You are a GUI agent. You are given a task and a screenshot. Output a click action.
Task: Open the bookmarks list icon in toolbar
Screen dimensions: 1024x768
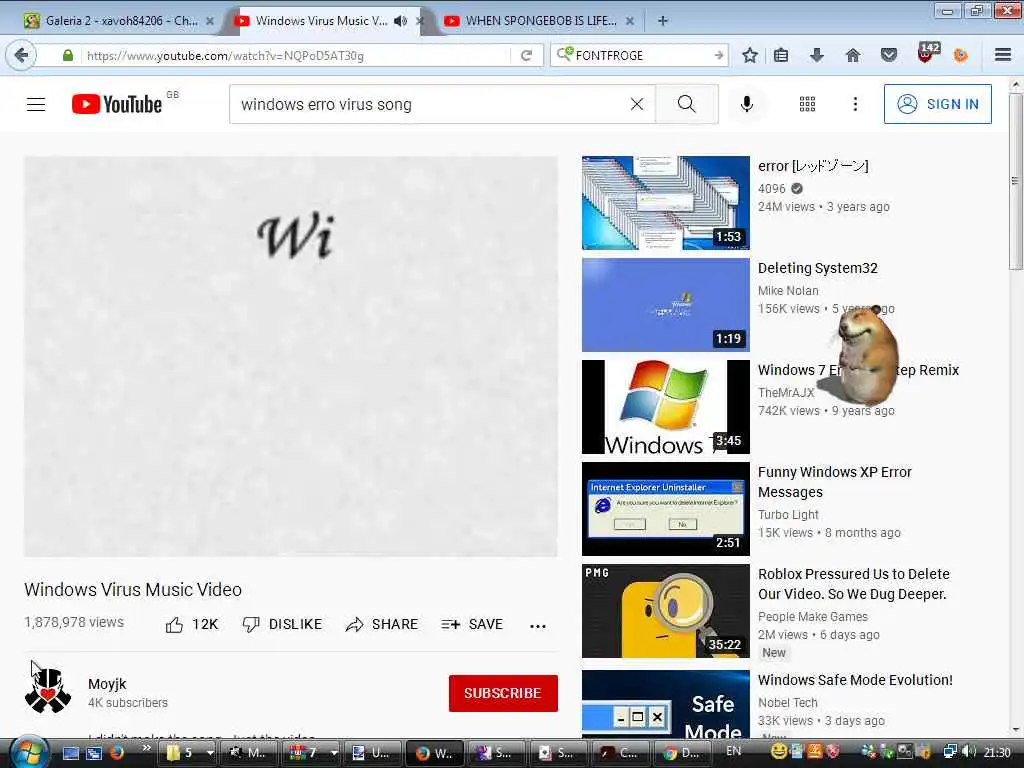click(781, 56)
